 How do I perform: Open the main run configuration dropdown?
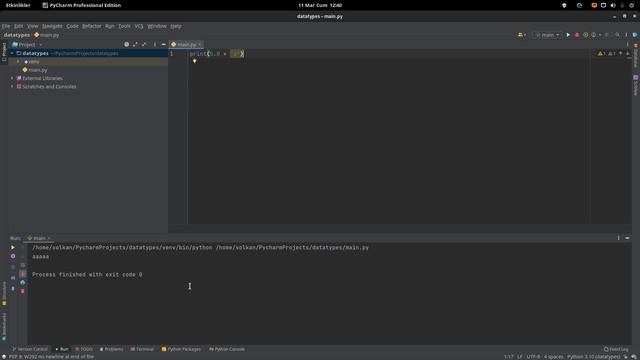(x=547, y=35)
